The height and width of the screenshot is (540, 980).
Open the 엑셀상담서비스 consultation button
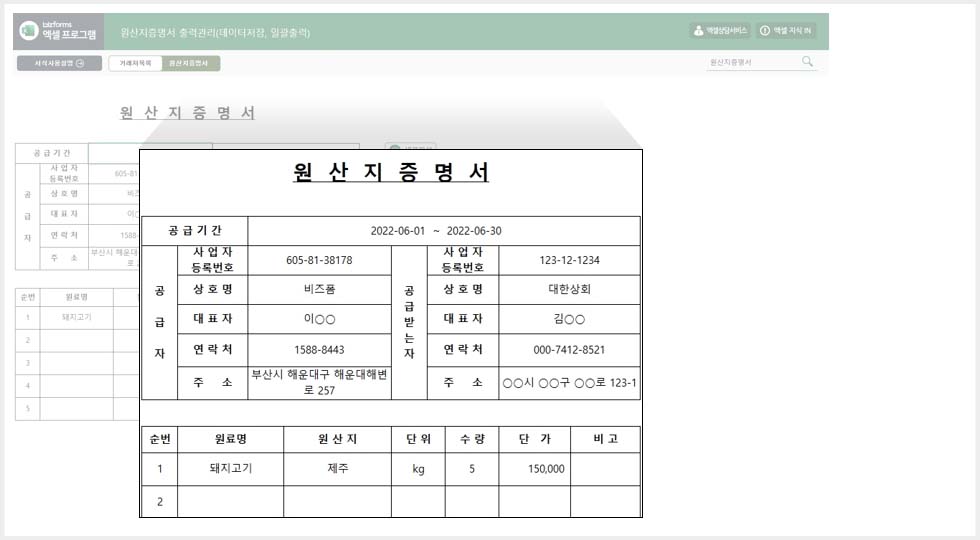[x=720, y=31]
